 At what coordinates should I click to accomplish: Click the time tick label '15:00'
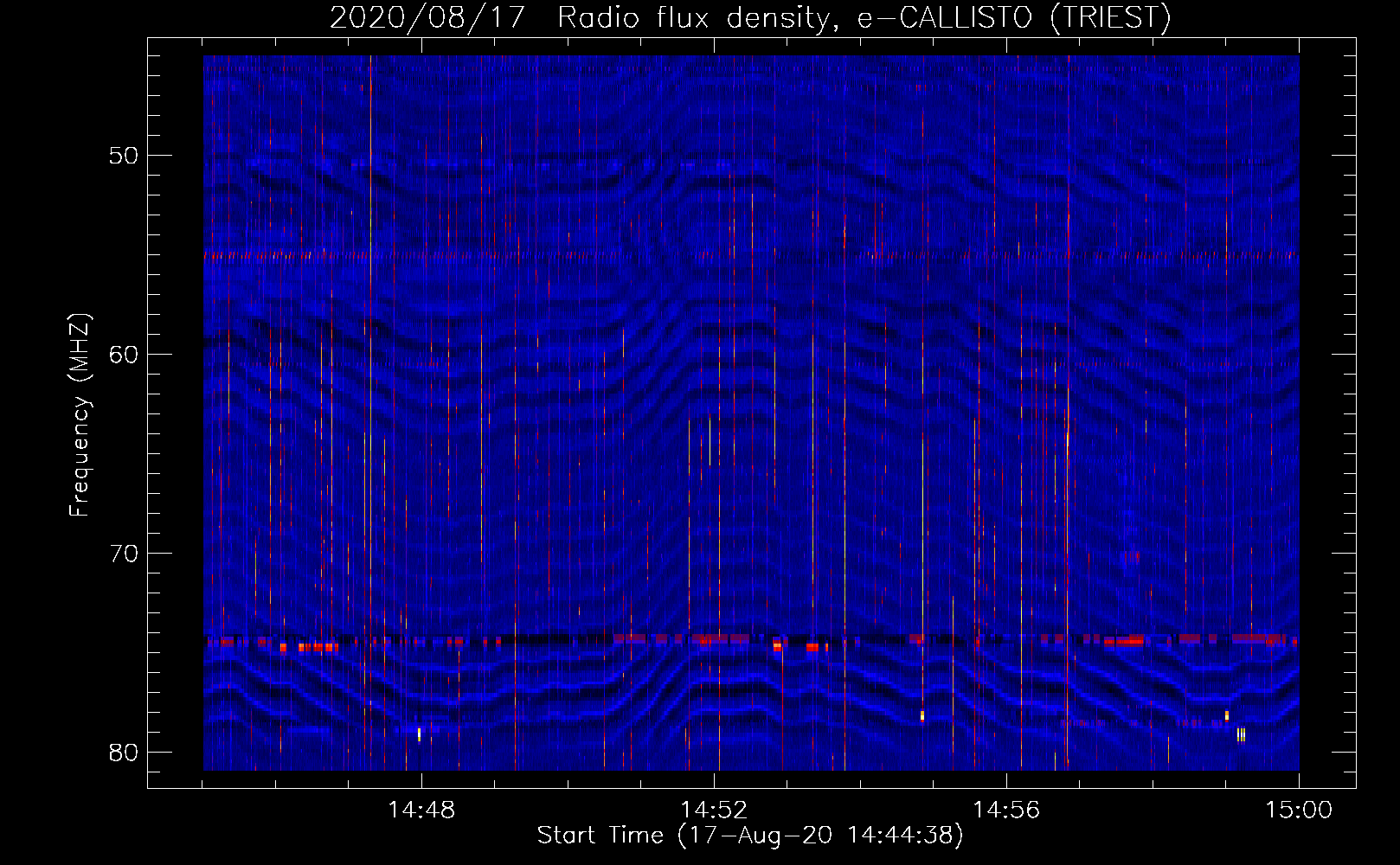coord(1299,811)
